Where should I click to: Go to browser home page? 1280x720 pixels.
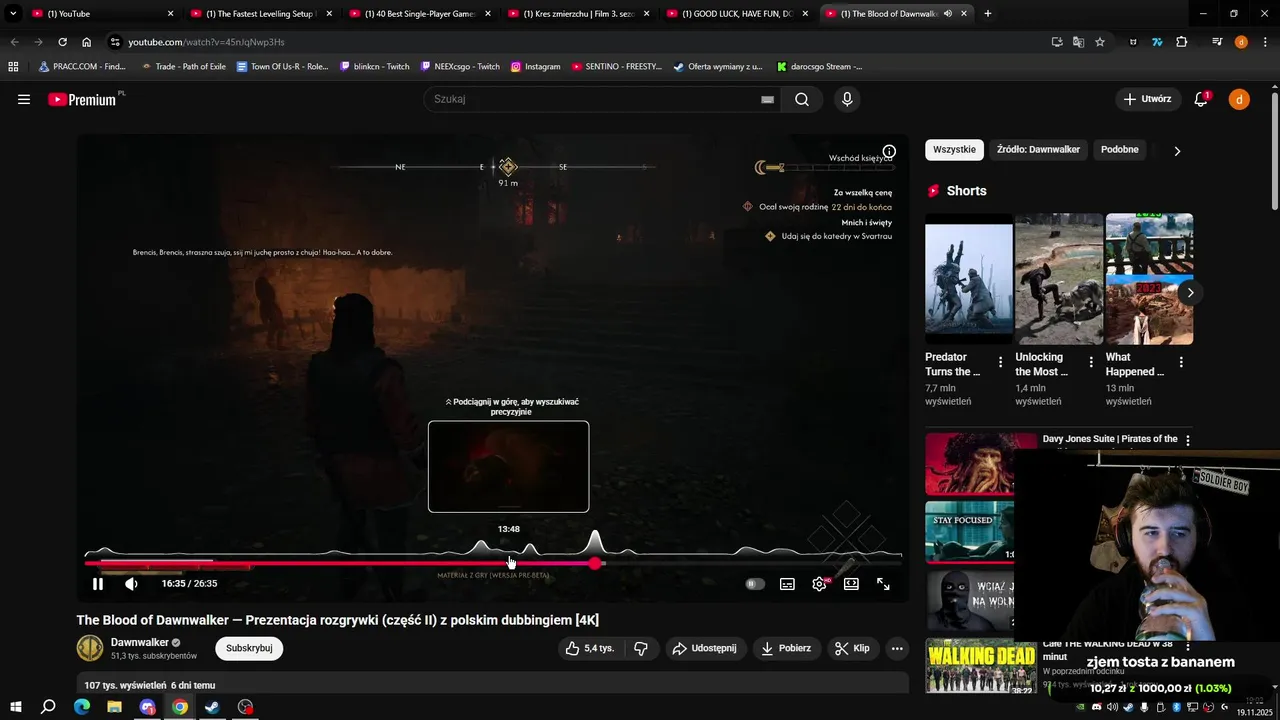tap(87, 42)
